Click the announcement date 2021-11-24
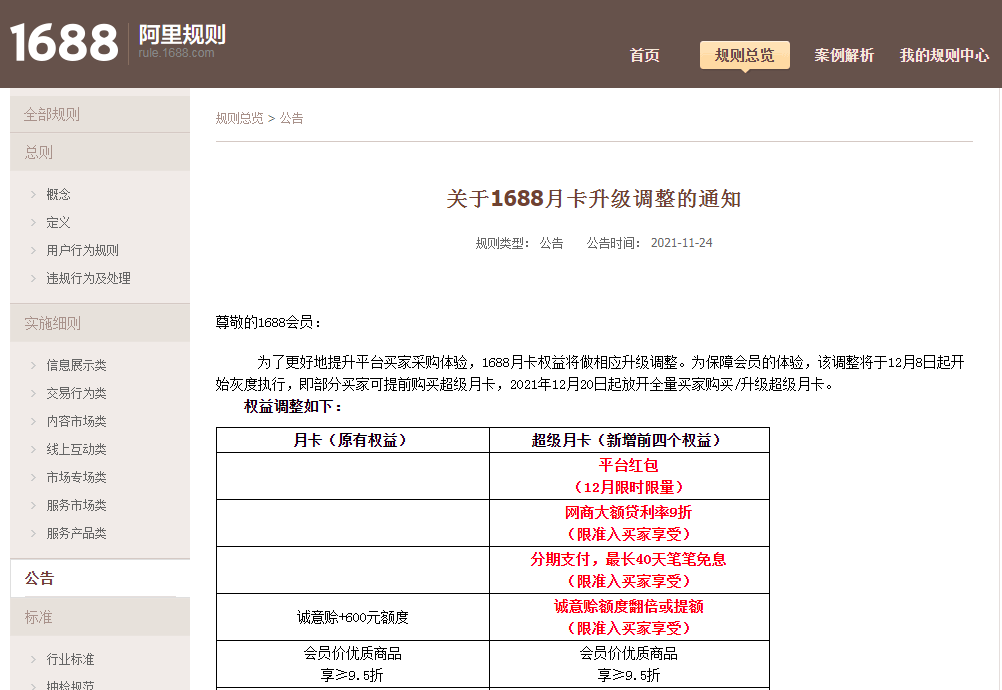Image resolution: width=1002 pixels, height=690 pixels. [681, 243]
